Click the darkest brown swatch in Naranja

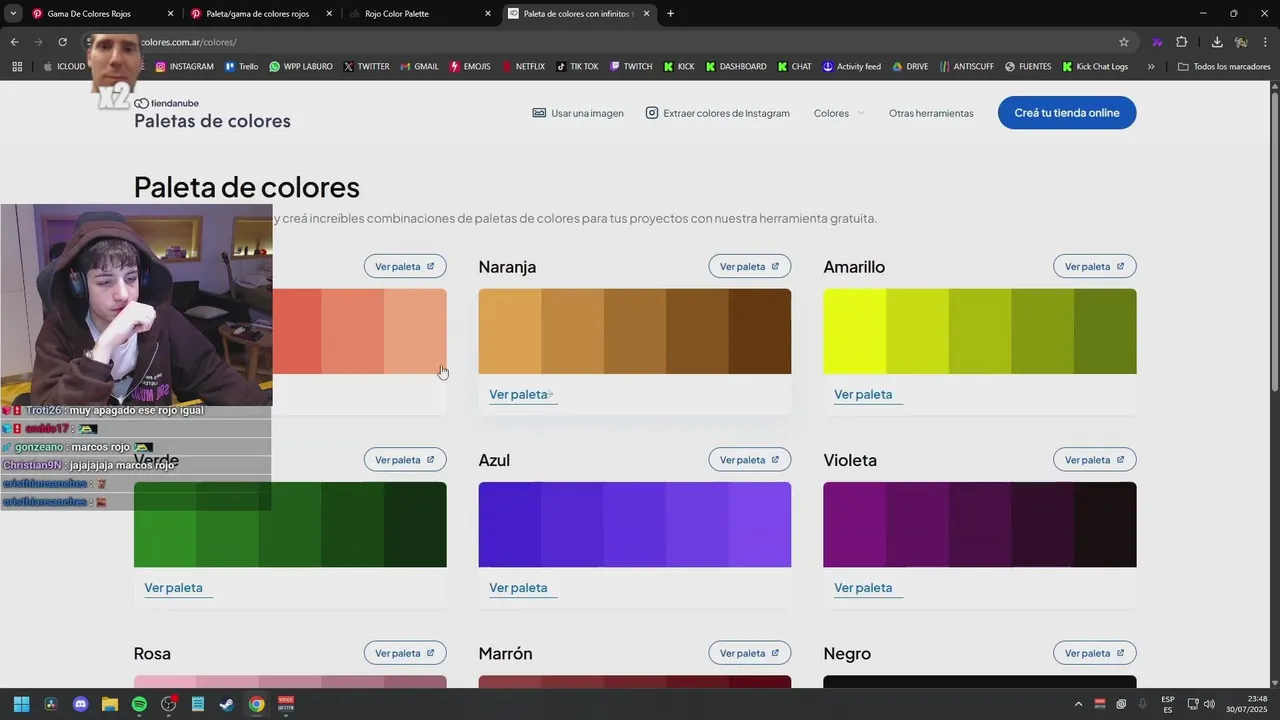click(x=760, y=331)
